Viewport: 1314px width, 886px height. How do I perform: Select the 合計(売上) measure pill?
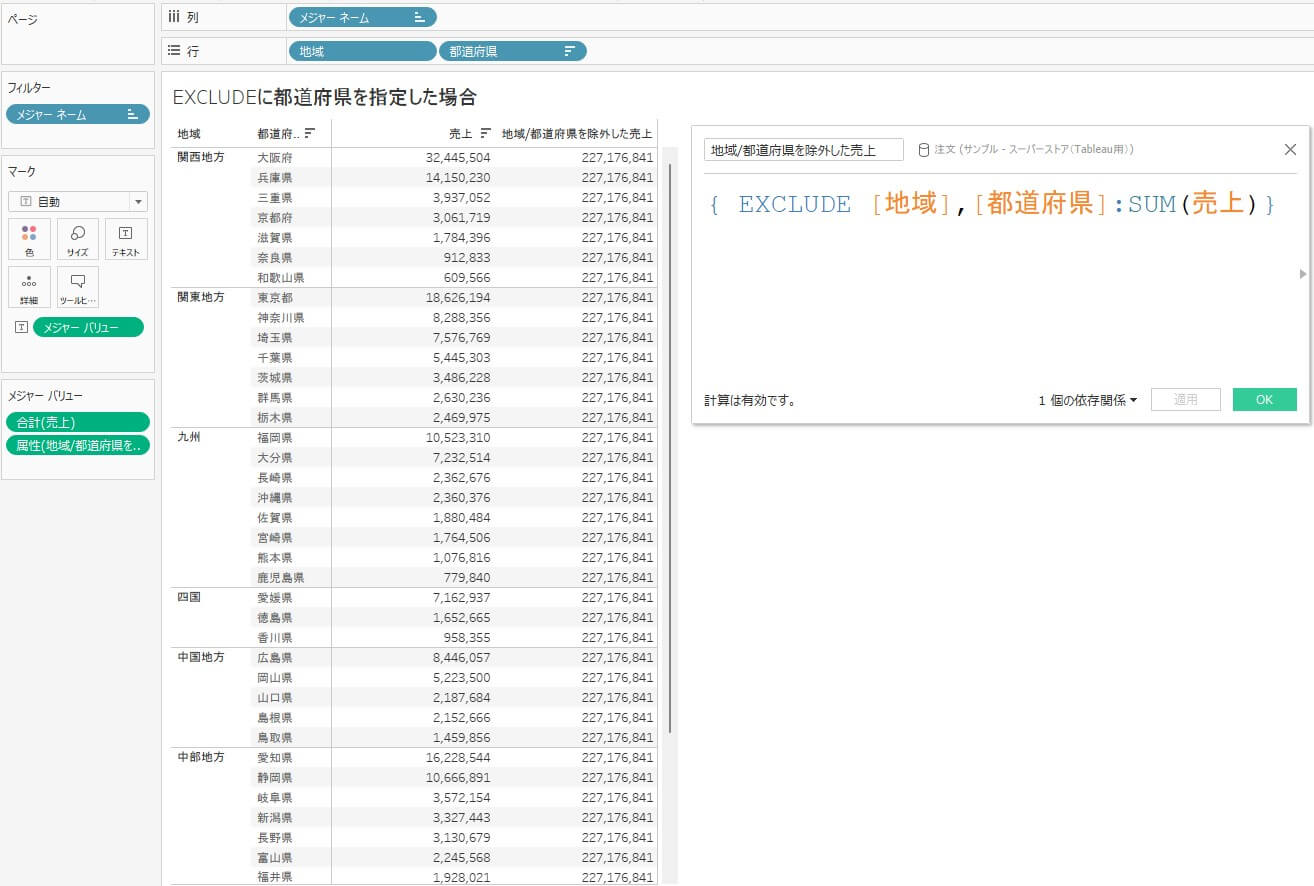78,421
